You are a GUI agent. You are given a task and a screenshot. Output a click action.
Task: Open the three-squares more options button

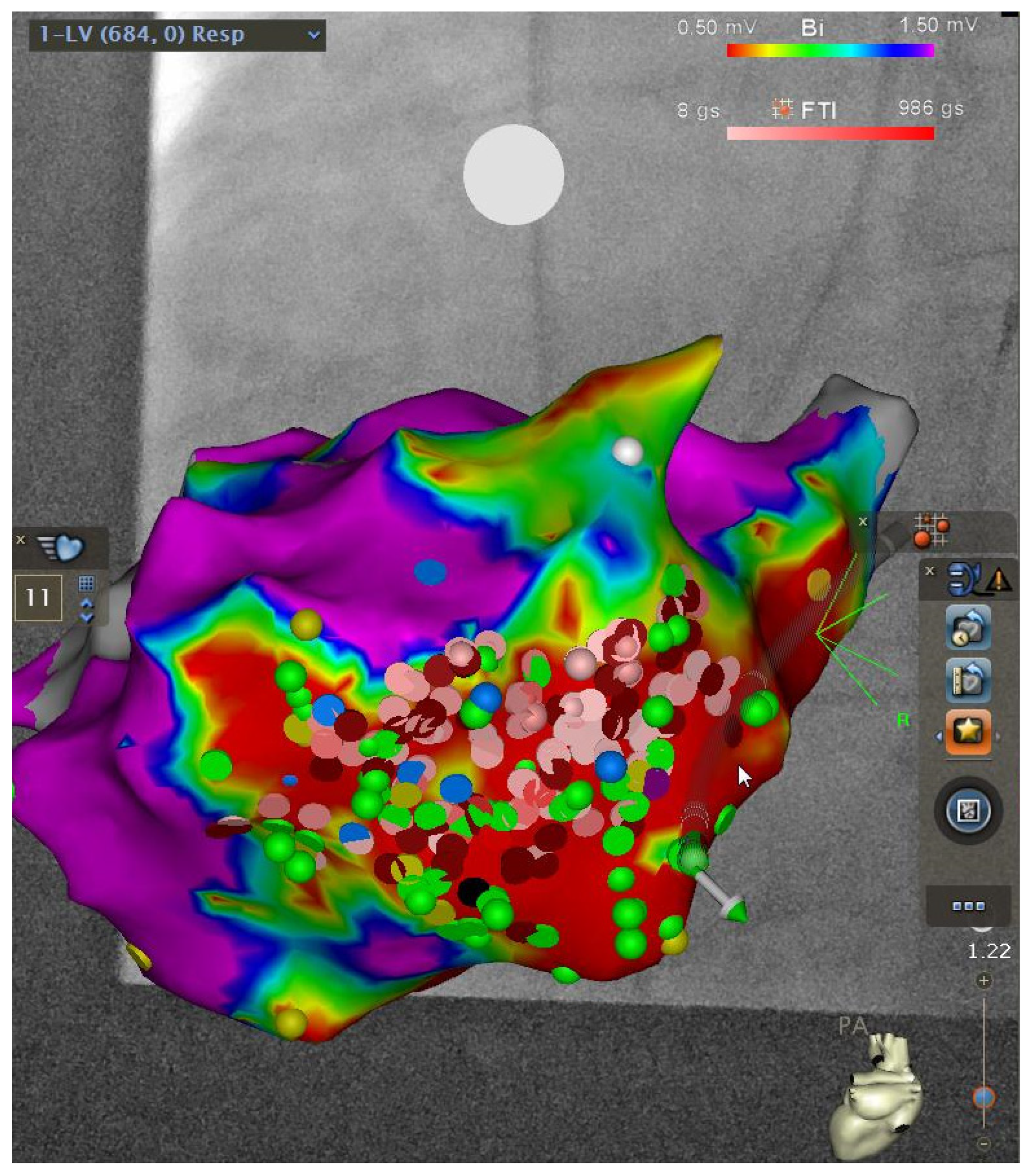[968, 906]
